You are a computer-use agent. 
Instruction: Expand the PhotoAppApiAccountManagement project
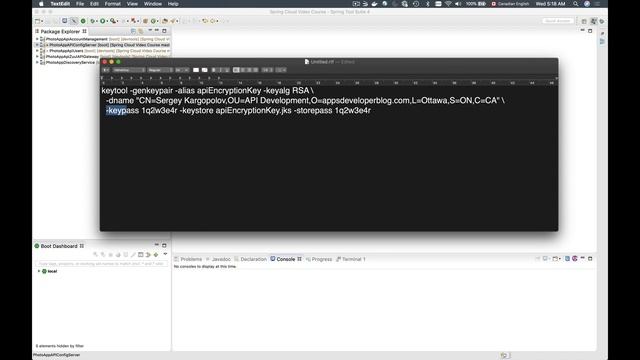[x=37, y=39]
